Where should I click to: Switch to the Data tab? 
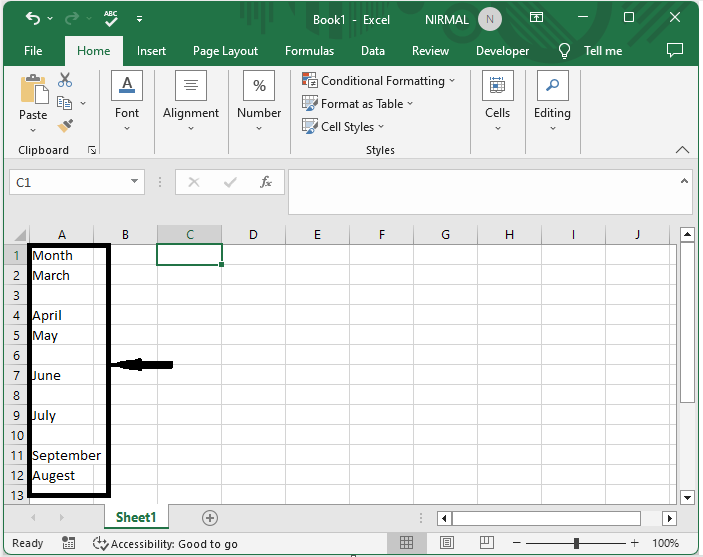pyautogui.click(x=373, y=51)
